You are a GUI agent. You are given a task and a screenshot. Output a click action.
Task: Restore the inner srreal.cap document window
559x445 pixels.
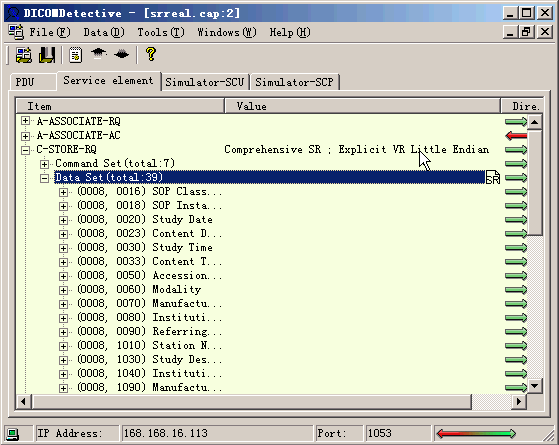click(x=527, y=32)
